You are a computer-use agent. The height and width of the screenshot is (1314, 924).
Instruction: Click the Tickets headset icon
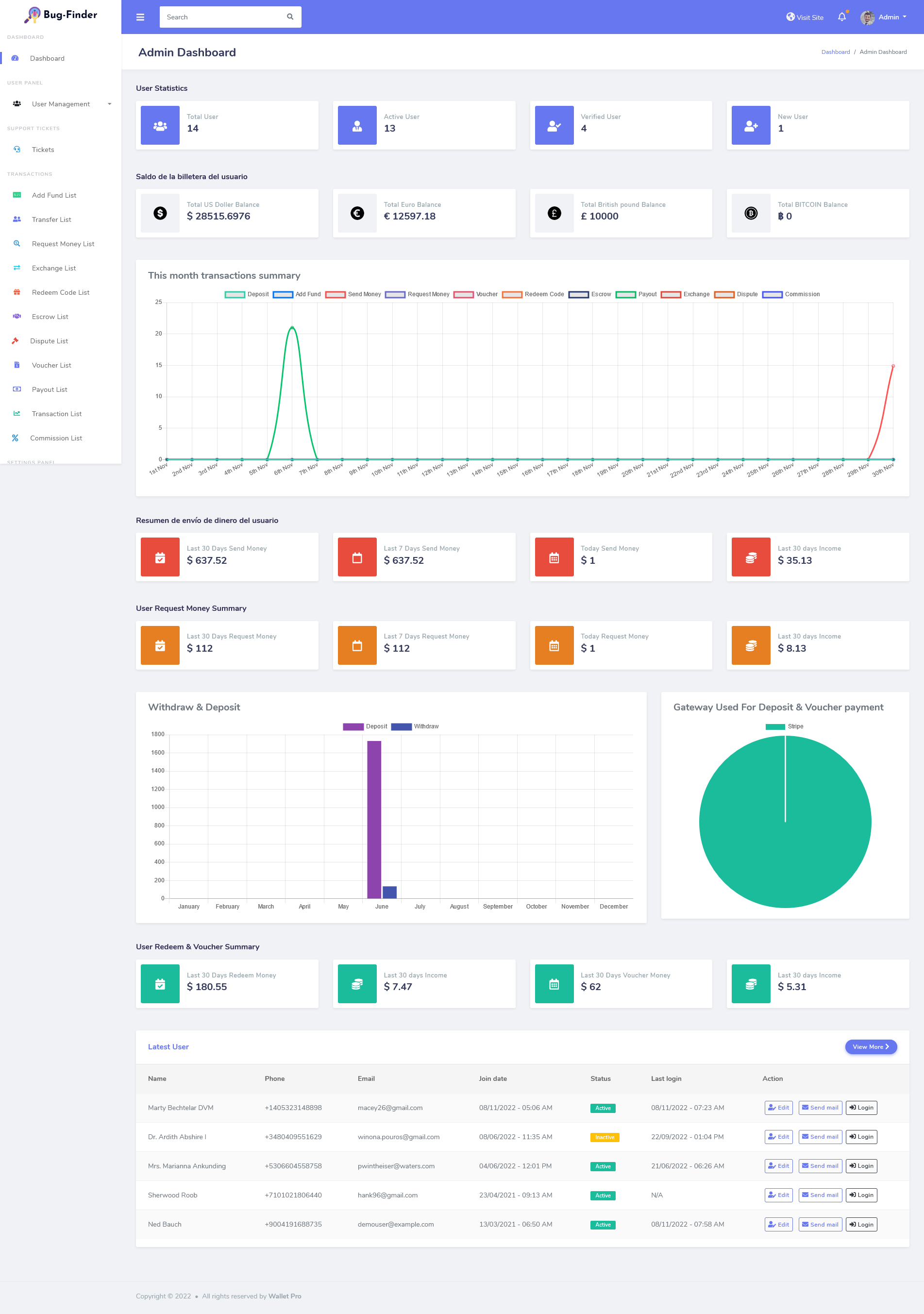(x=17, y=150)
